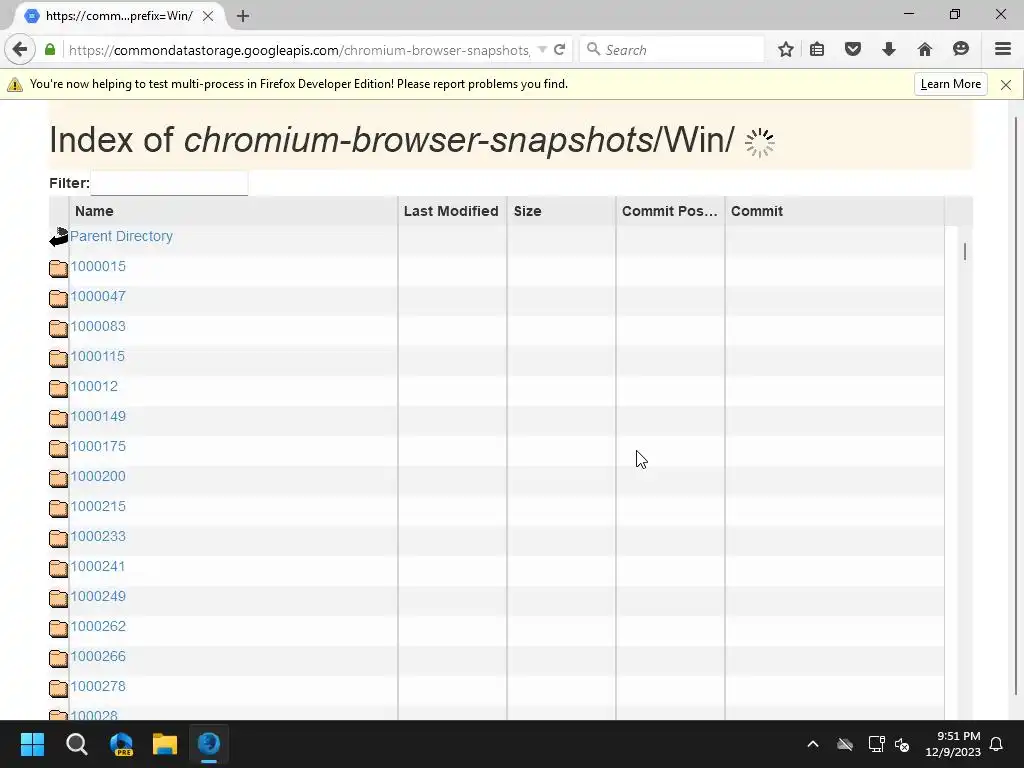Open folder link 1000200
1024x768 pixels.
pyautogui.click(x=98, y=477)
